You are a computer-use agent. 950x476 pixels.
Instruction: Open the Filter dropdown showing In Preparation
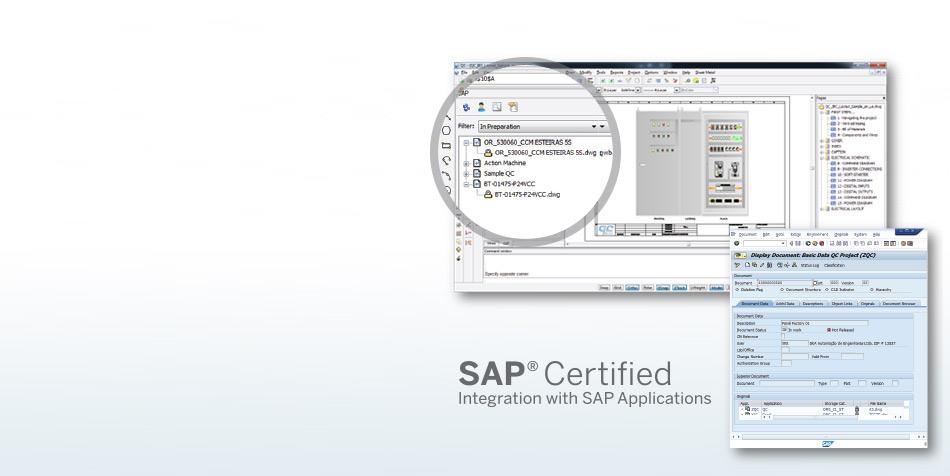(542, 127)
